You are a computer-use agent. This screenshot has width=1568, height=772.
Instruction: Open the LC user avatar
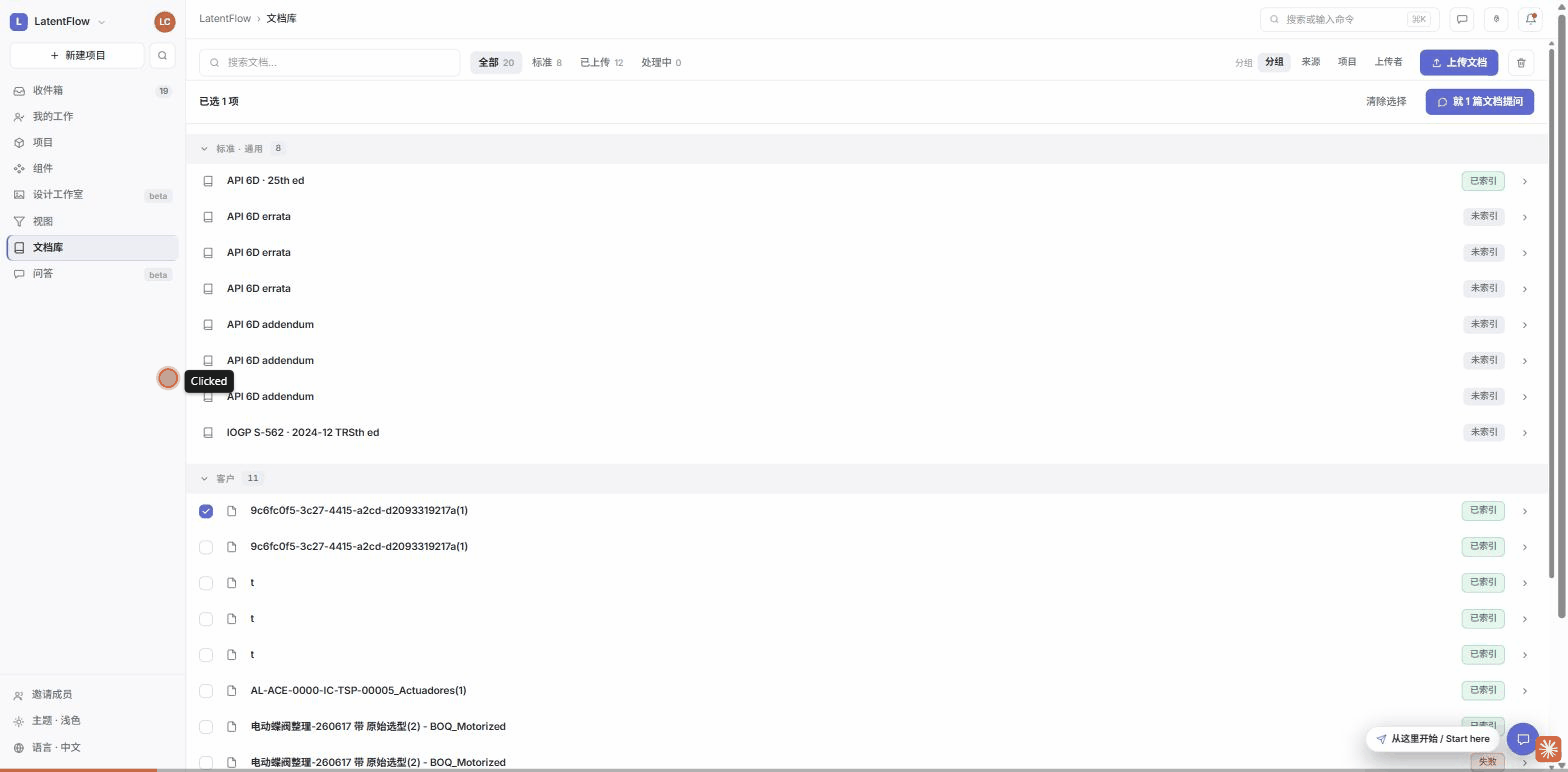tap(165, 21)
